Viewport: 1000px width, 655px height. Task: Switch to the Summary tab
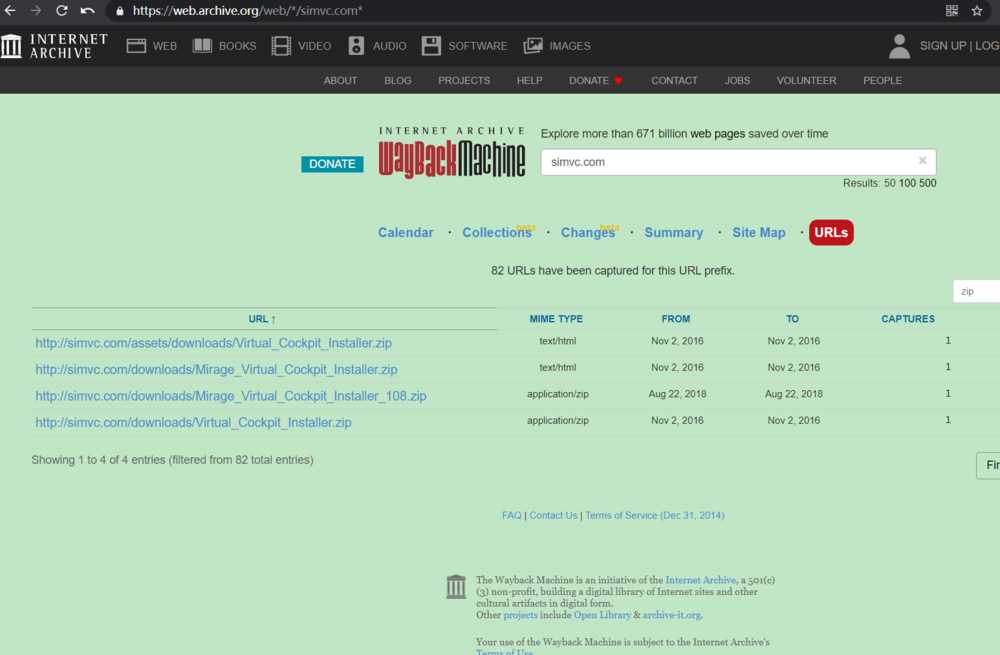pyautogui.click(x=673, y=233)
